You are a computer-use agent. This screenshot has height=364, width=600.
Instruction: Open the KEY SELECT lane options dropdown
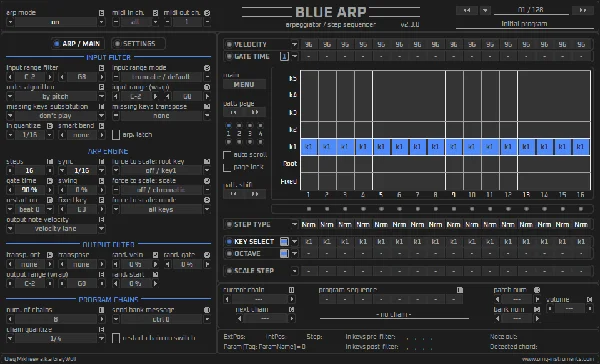[294, 242]
